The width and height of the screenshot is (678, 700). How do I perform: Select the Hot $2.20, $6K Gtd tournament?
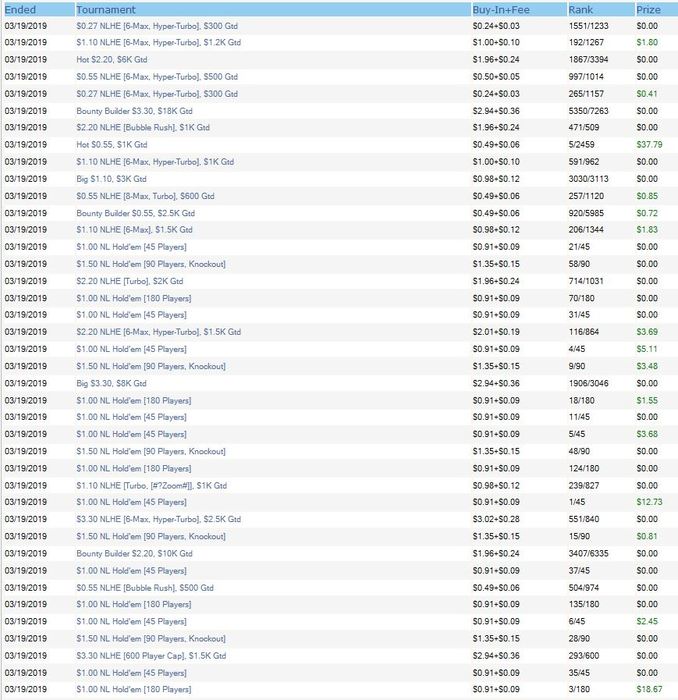click(x=112, y=60)
